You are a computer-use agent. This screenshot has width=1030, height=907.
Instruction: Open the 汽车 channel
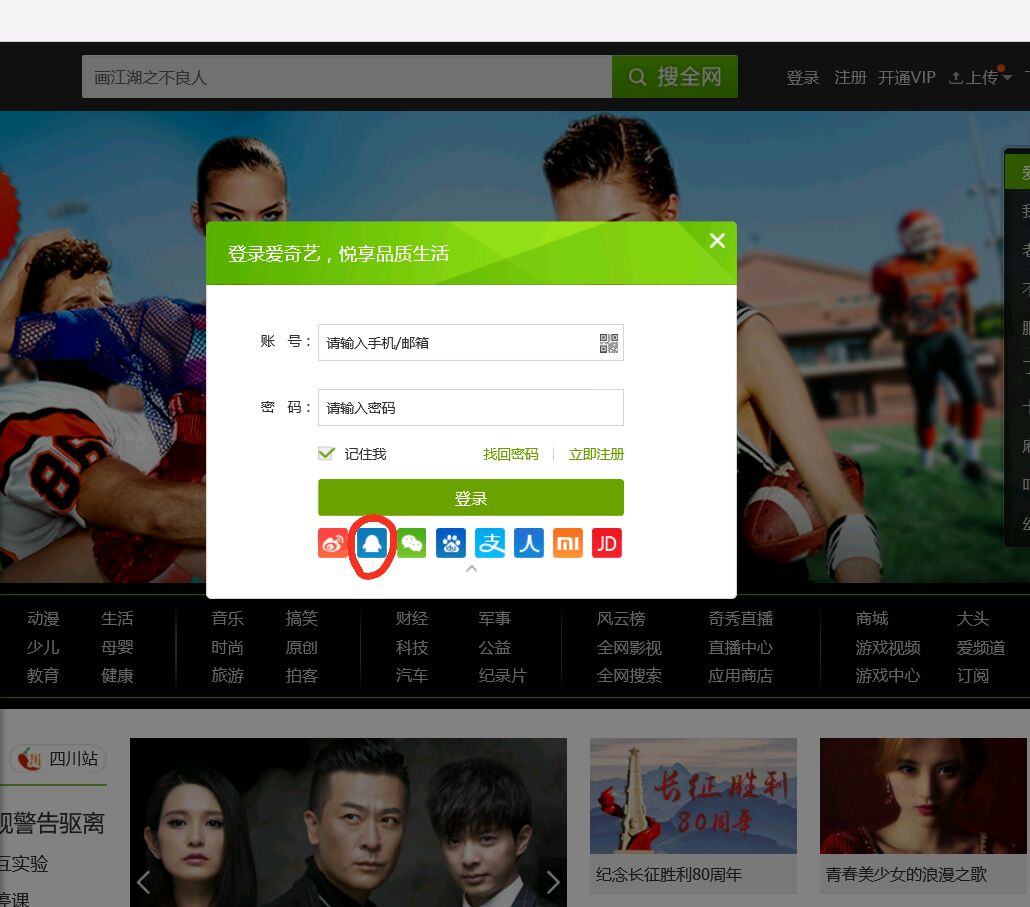coord(412,676)
